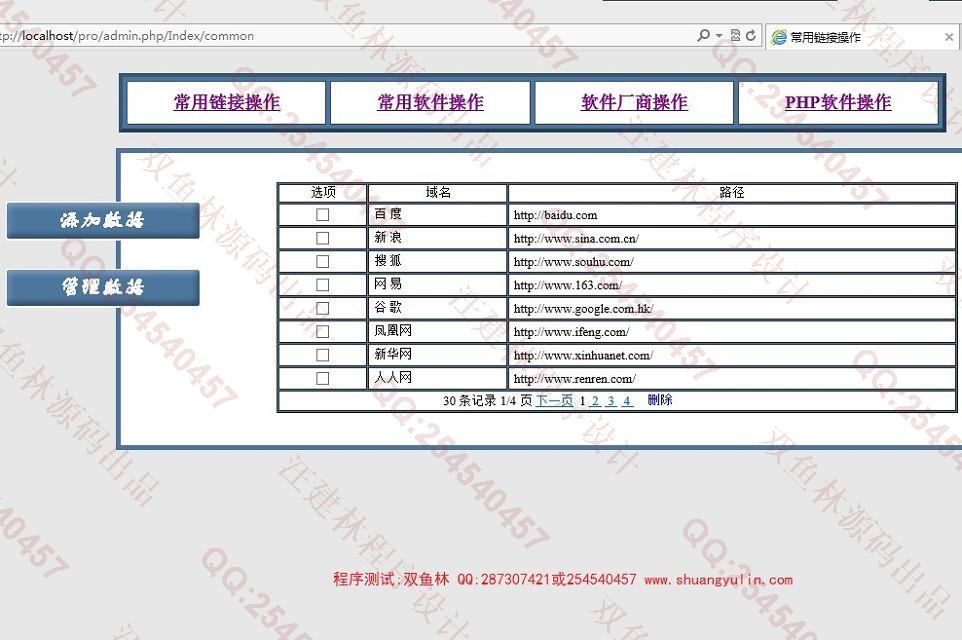Open the address bar search dropdown arrow
Viewport: 962px width, 640px height.
click(719, 36)
